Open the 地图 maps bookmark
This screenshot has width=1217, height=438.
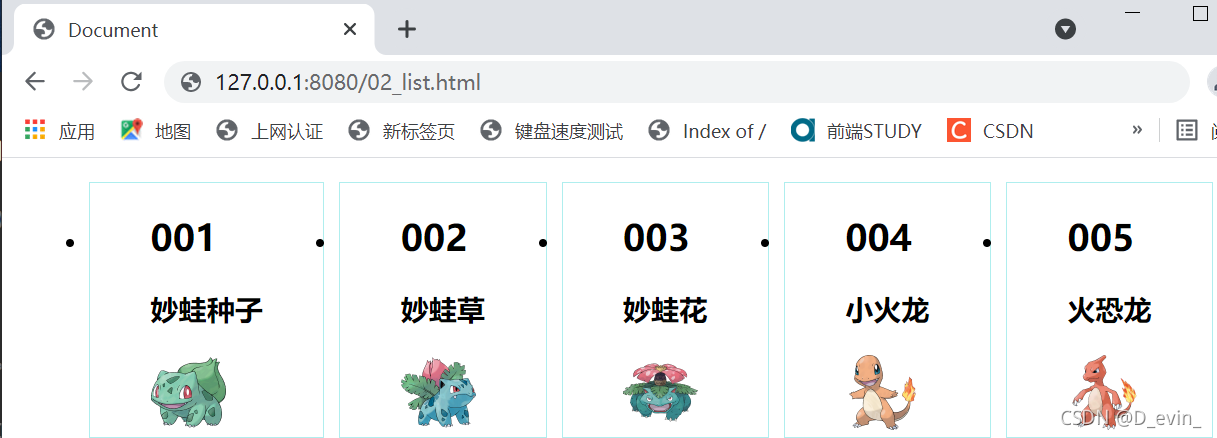coord(155,131)
